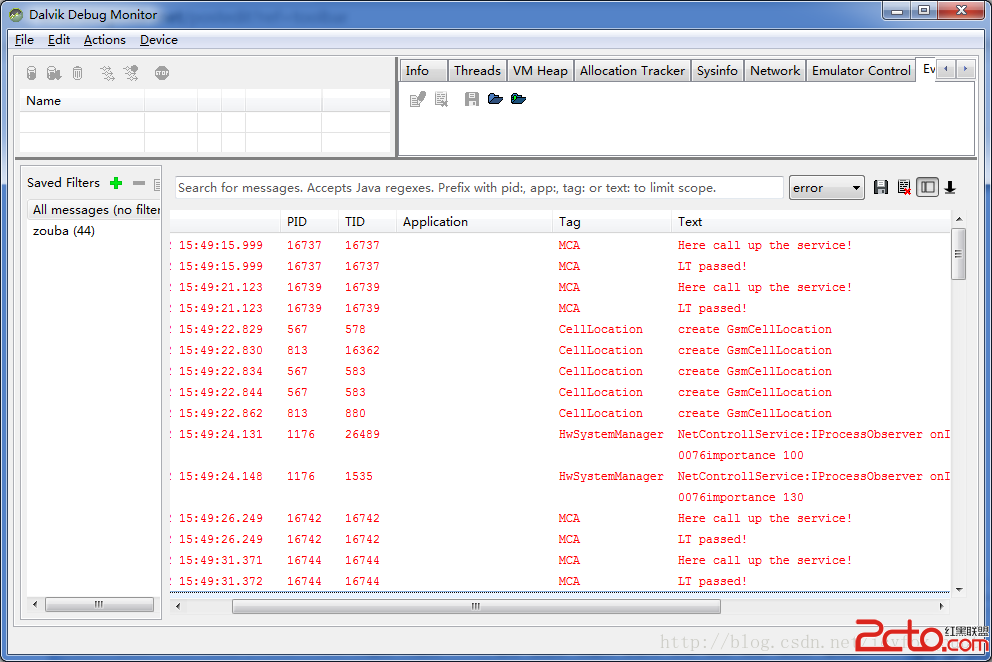Screen dimensions: 992x662
Task: Click the log message search field
Action: [479, 188]
